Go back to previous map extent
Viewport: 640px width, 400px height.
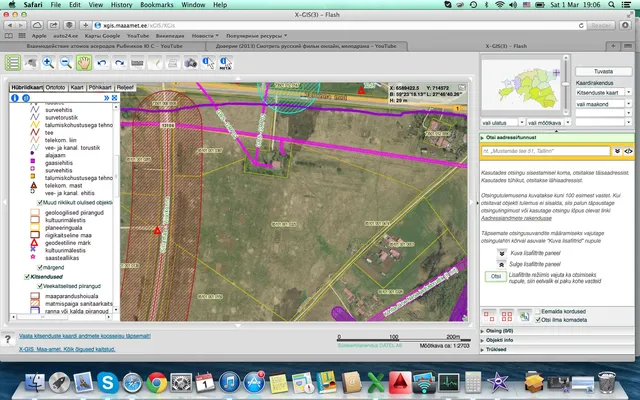click(x=102, y=63)
